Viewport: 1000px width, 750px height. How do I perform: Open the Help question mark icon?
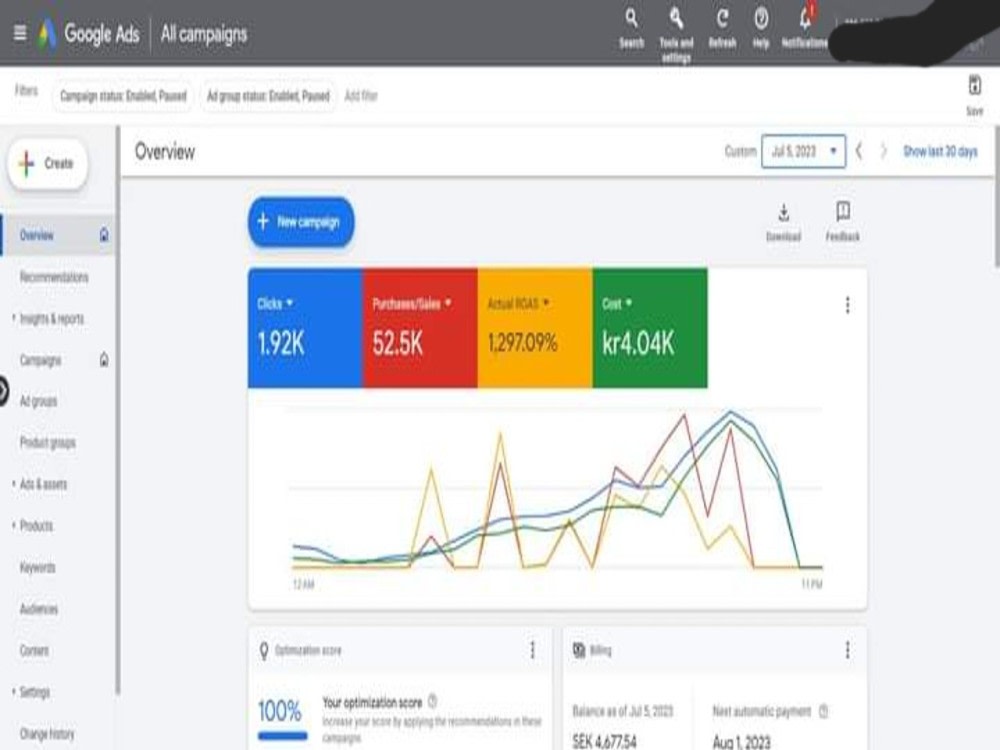pos(761,28)
